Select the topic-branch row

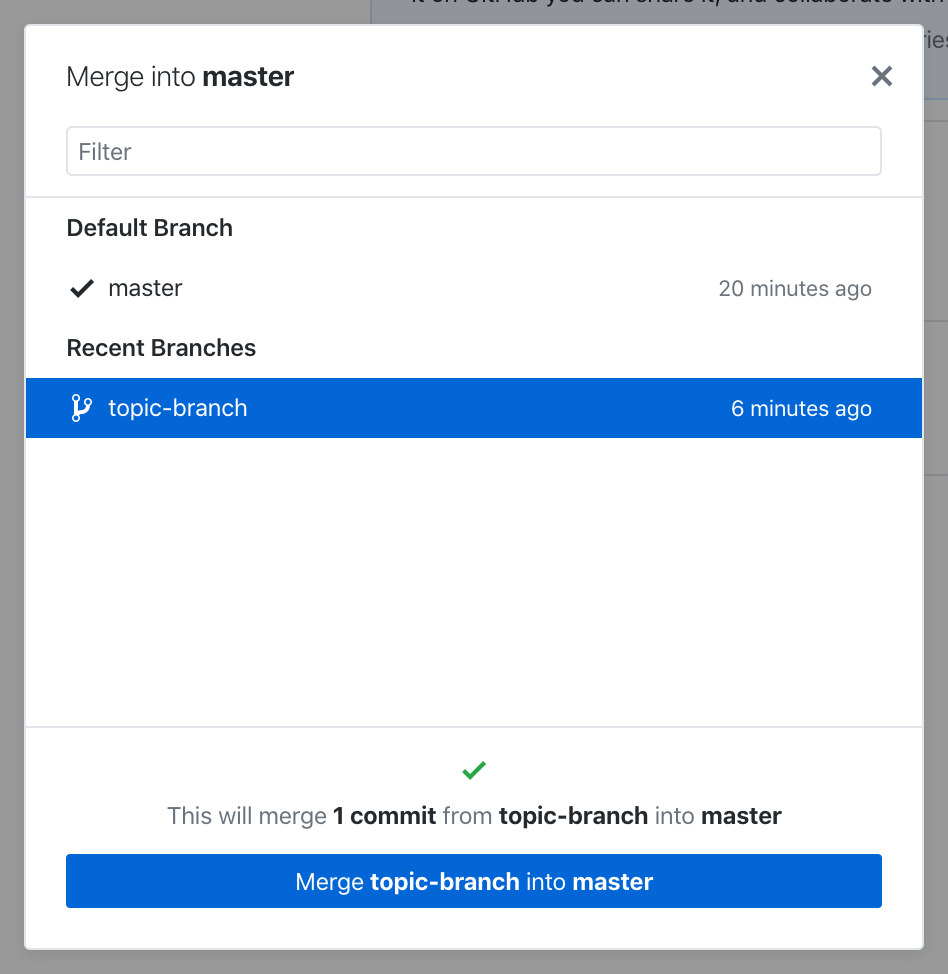click(x=400, y=408)
